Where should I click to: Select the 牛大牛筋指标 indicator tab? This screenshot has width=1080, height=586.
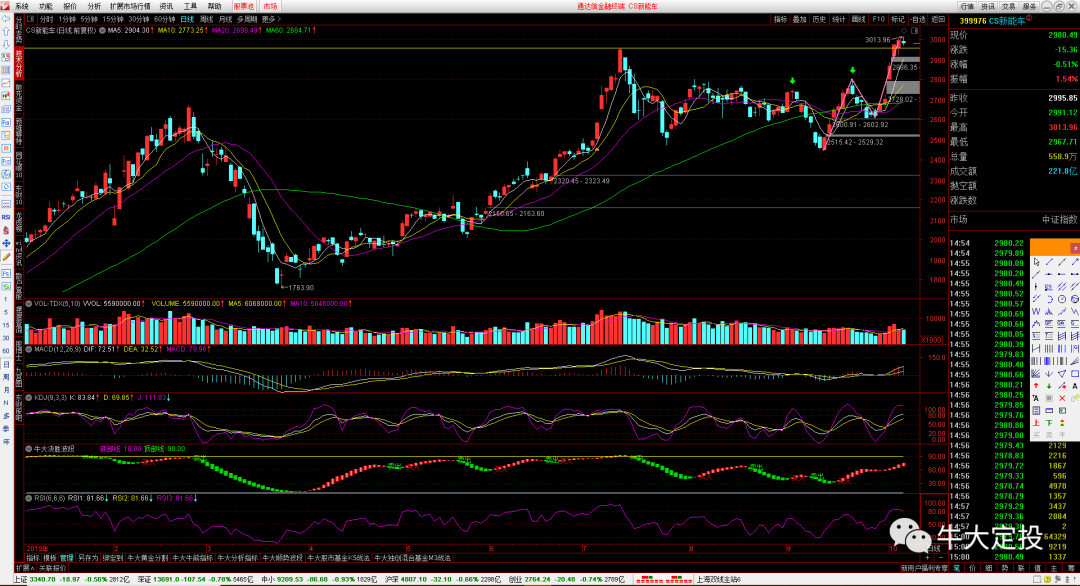coord(192,558)
